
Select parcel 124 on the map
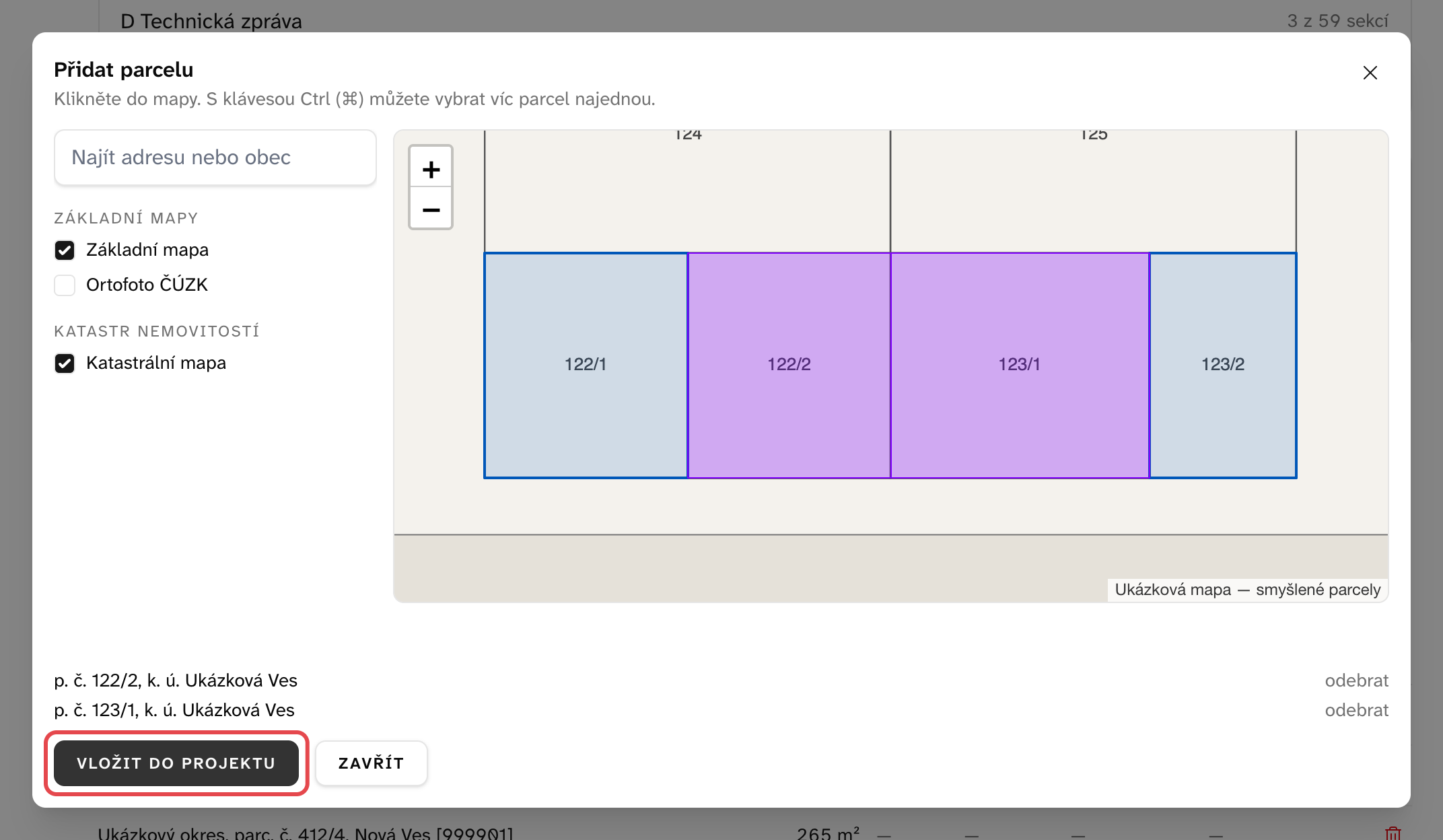tap(687, 192)
